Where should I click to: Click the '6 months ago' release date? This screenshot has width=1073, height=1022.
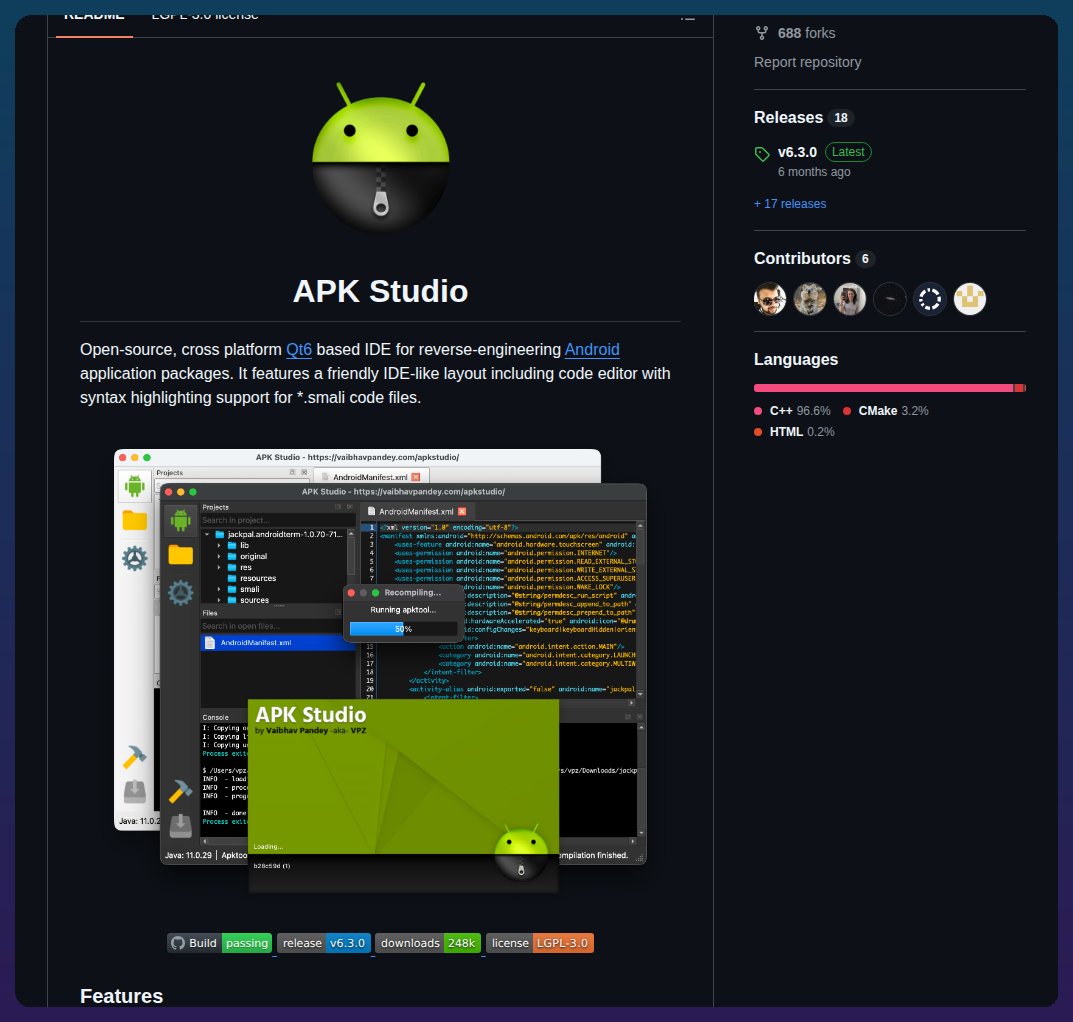coord(814,172)
